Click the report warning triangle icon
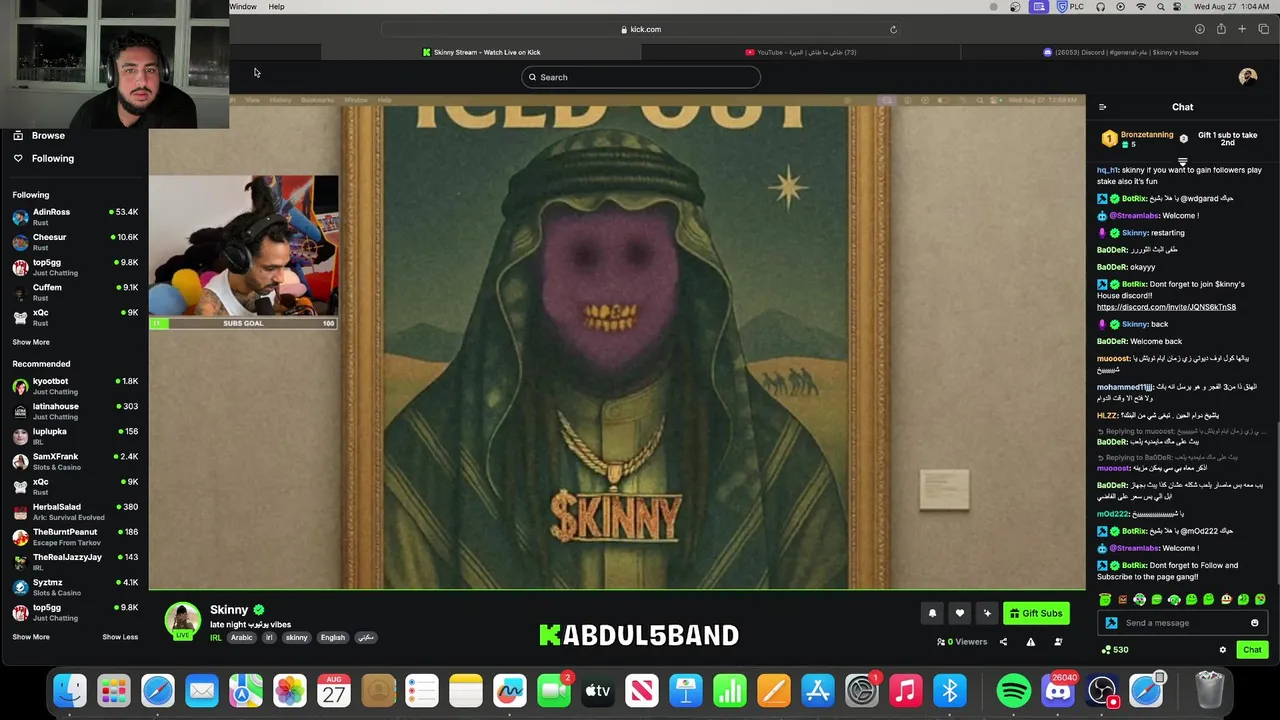This screenshot has height=720, width=1280. (1031, 642)
